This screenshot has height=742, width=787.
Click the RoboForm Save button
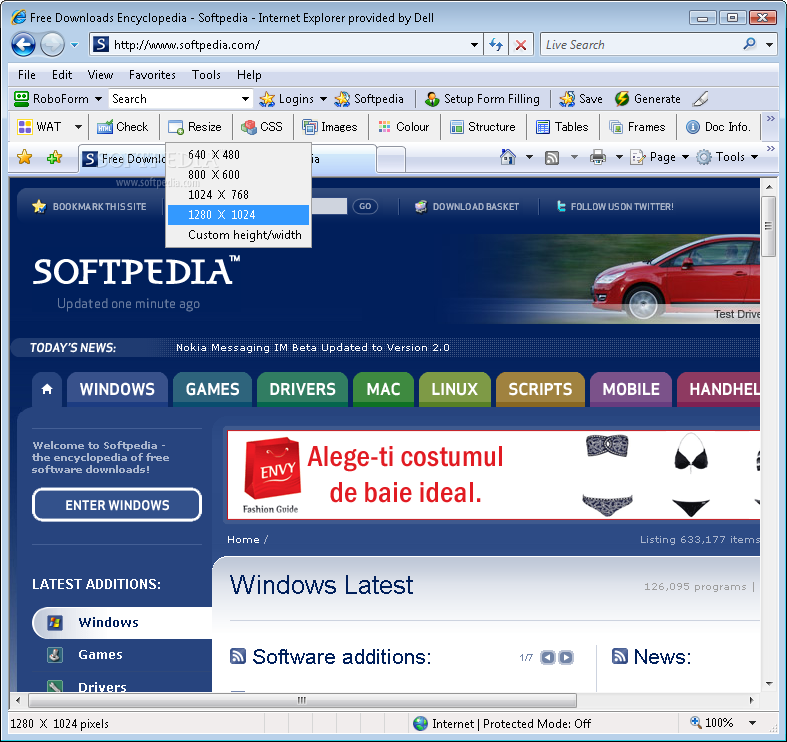coord(581,99)
